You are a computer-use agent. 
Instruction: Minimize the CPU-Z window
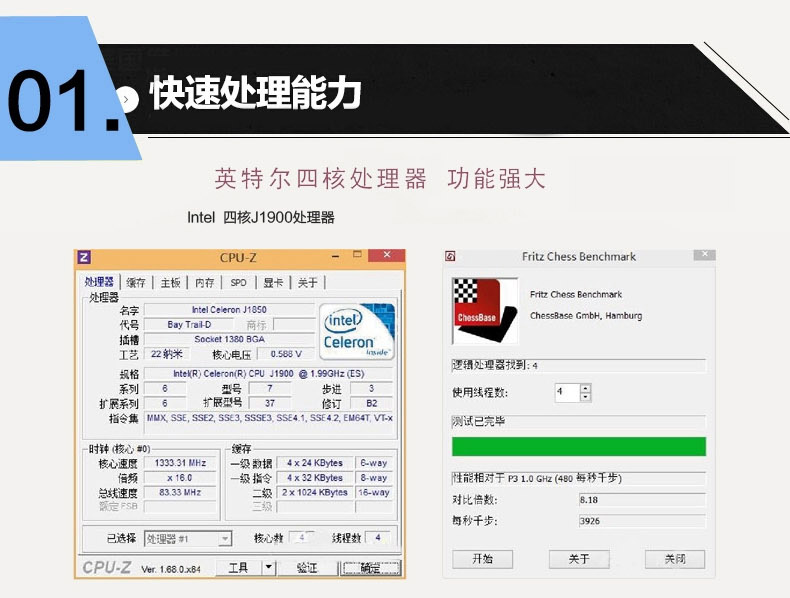(x=336, y=257)
